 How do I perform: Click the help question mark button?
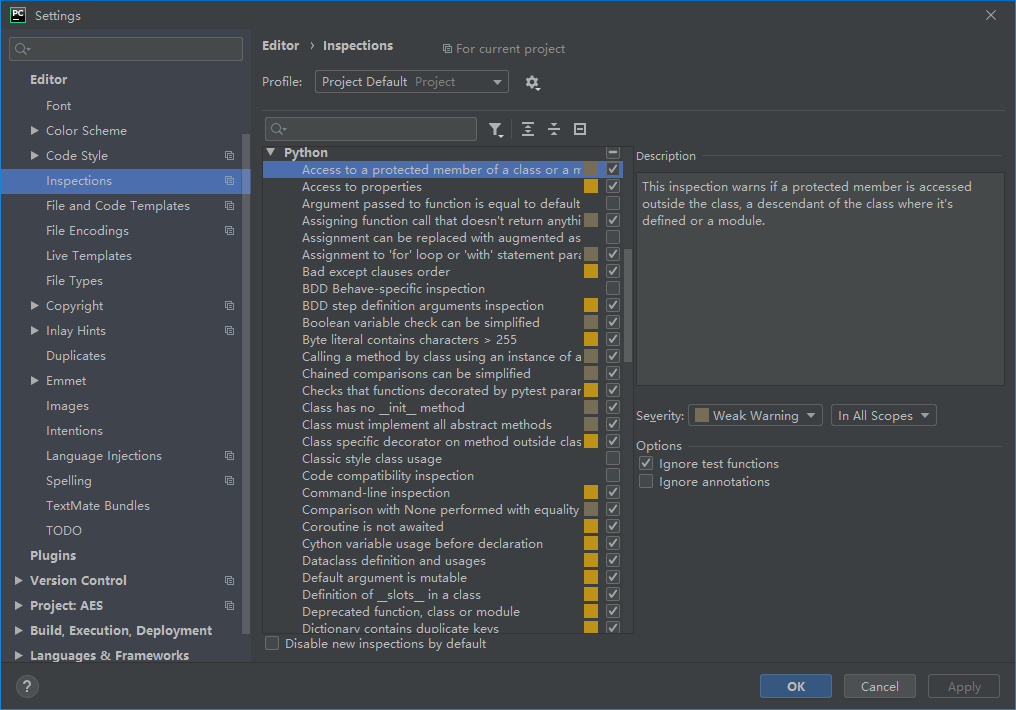point(27,687)
